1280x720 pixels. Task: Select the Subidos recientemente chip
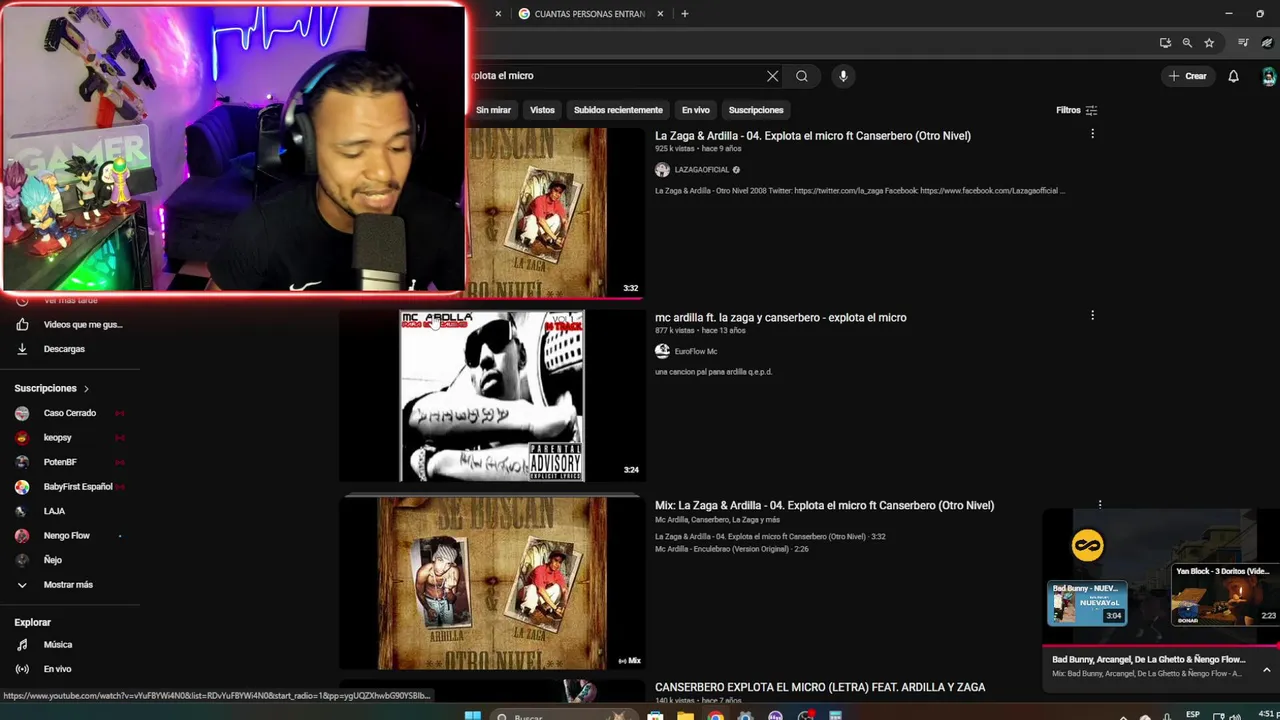point(618,110)
